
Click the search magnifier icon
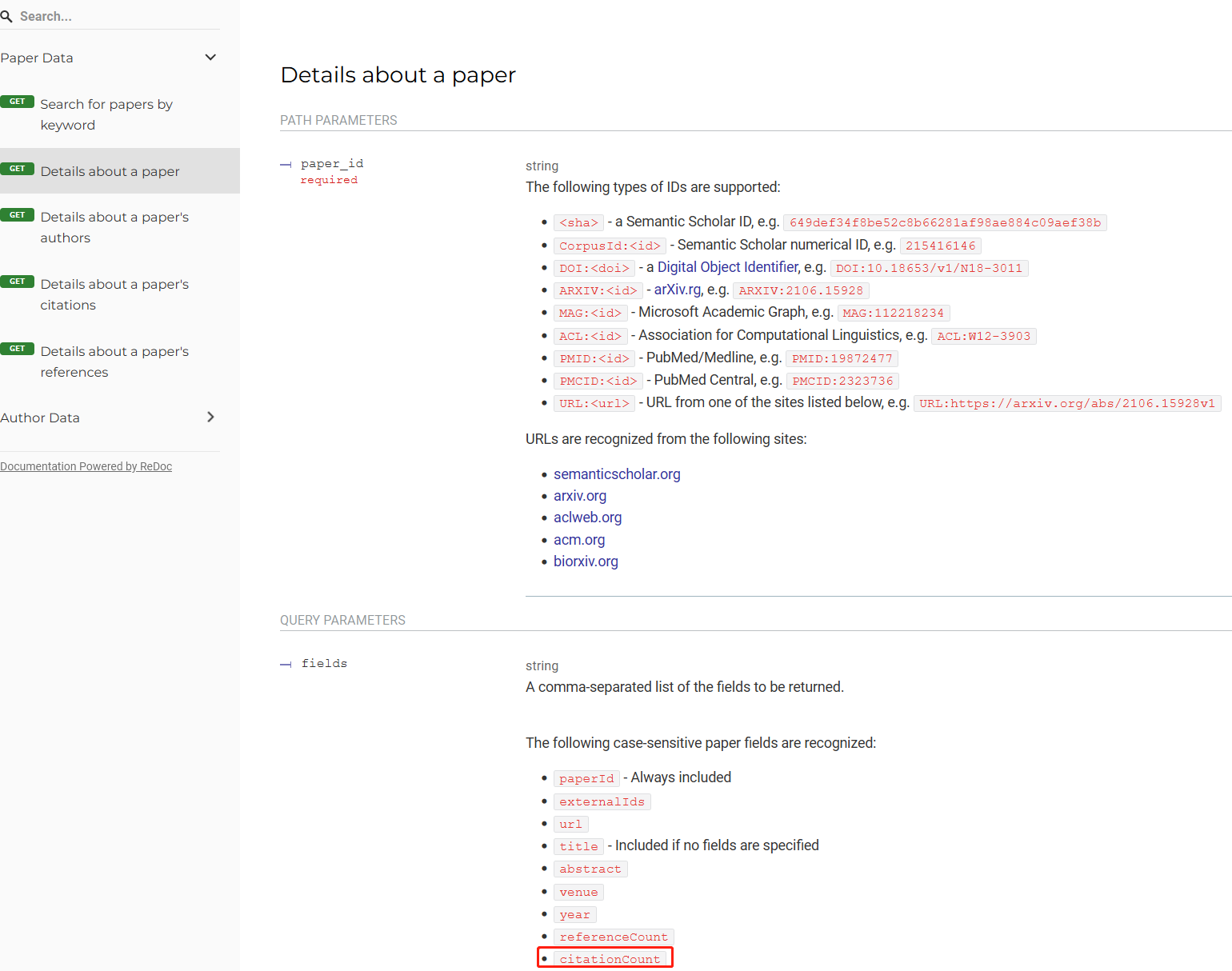(x=6, y=16)
